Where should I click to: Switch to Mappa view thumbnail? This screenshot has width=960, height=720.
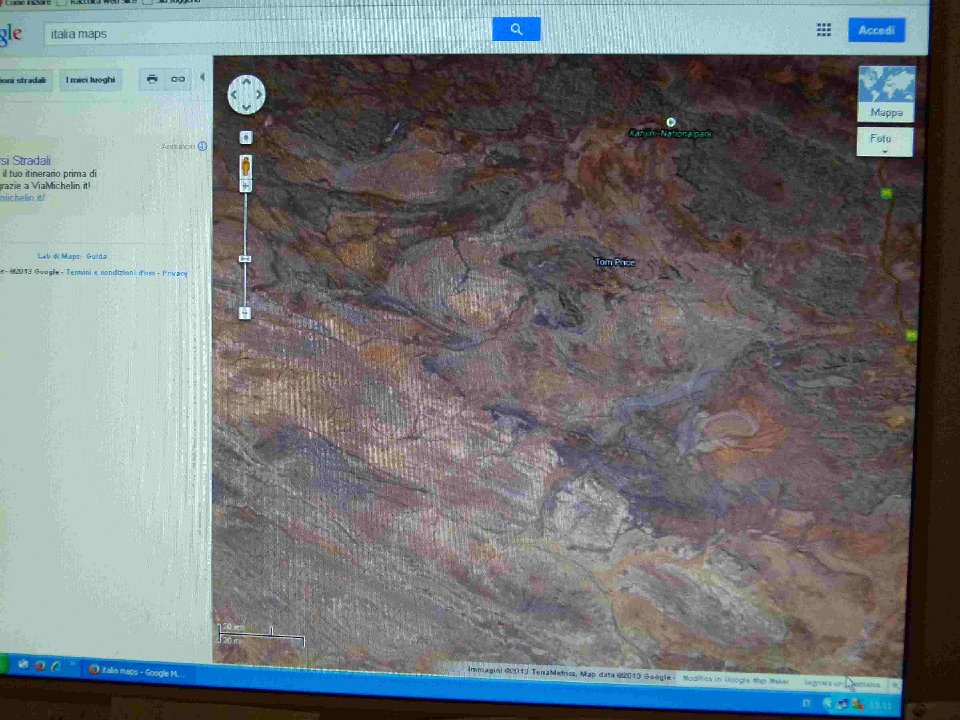tap(886, 94)
